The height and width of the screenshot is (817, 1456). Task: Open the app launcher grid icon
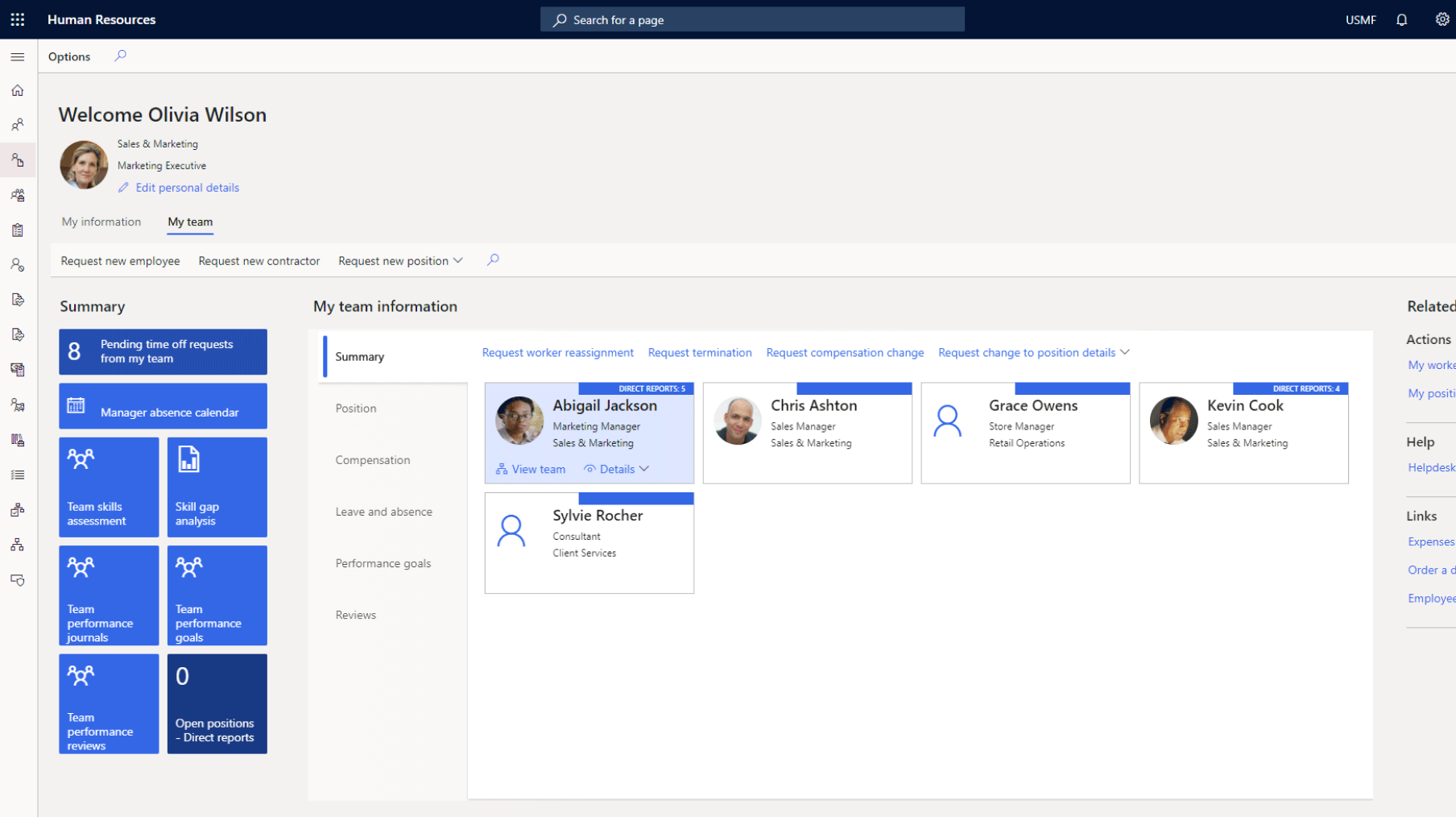[17, 19]
